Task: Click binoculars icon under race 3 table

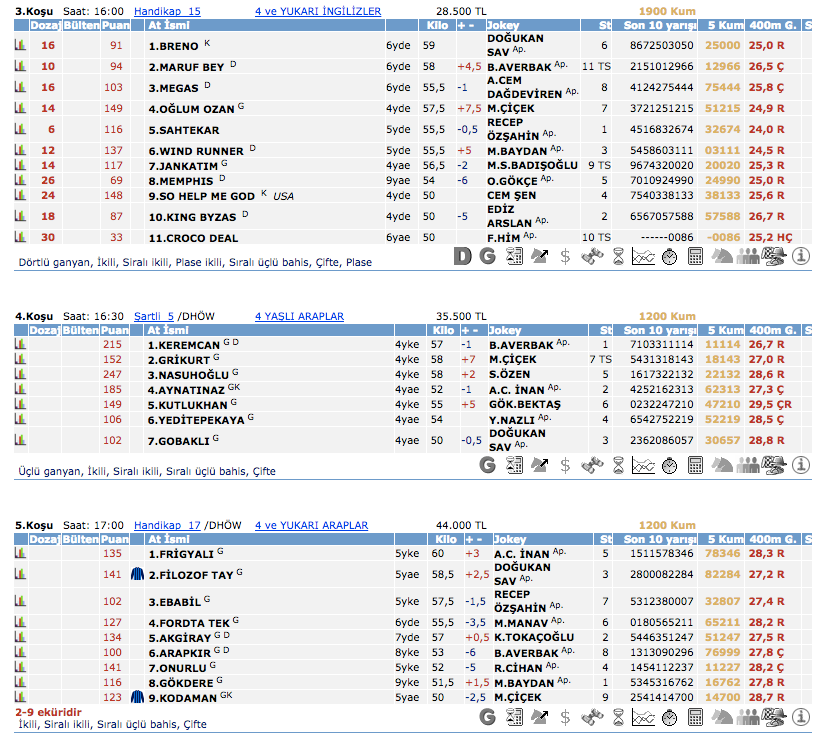Action: (x=592, y=256)
